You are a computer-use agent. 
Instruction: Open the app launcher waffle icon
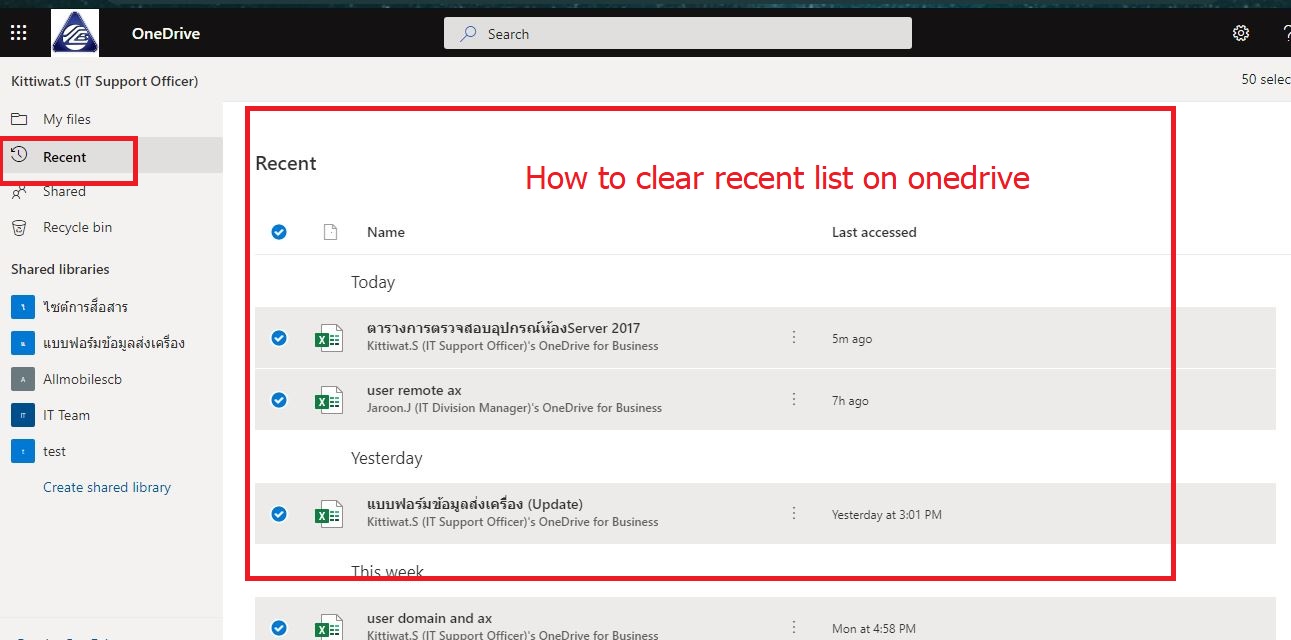point(19,33)
